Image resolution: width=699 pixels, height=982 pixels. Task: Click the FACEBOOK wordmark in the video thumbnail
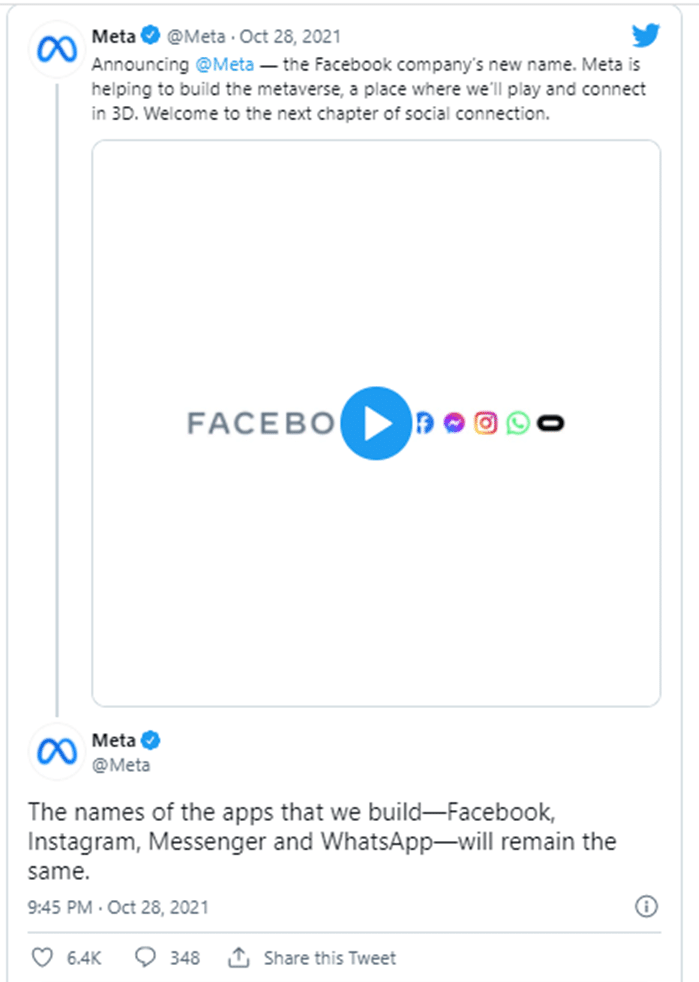pos(260,423)
